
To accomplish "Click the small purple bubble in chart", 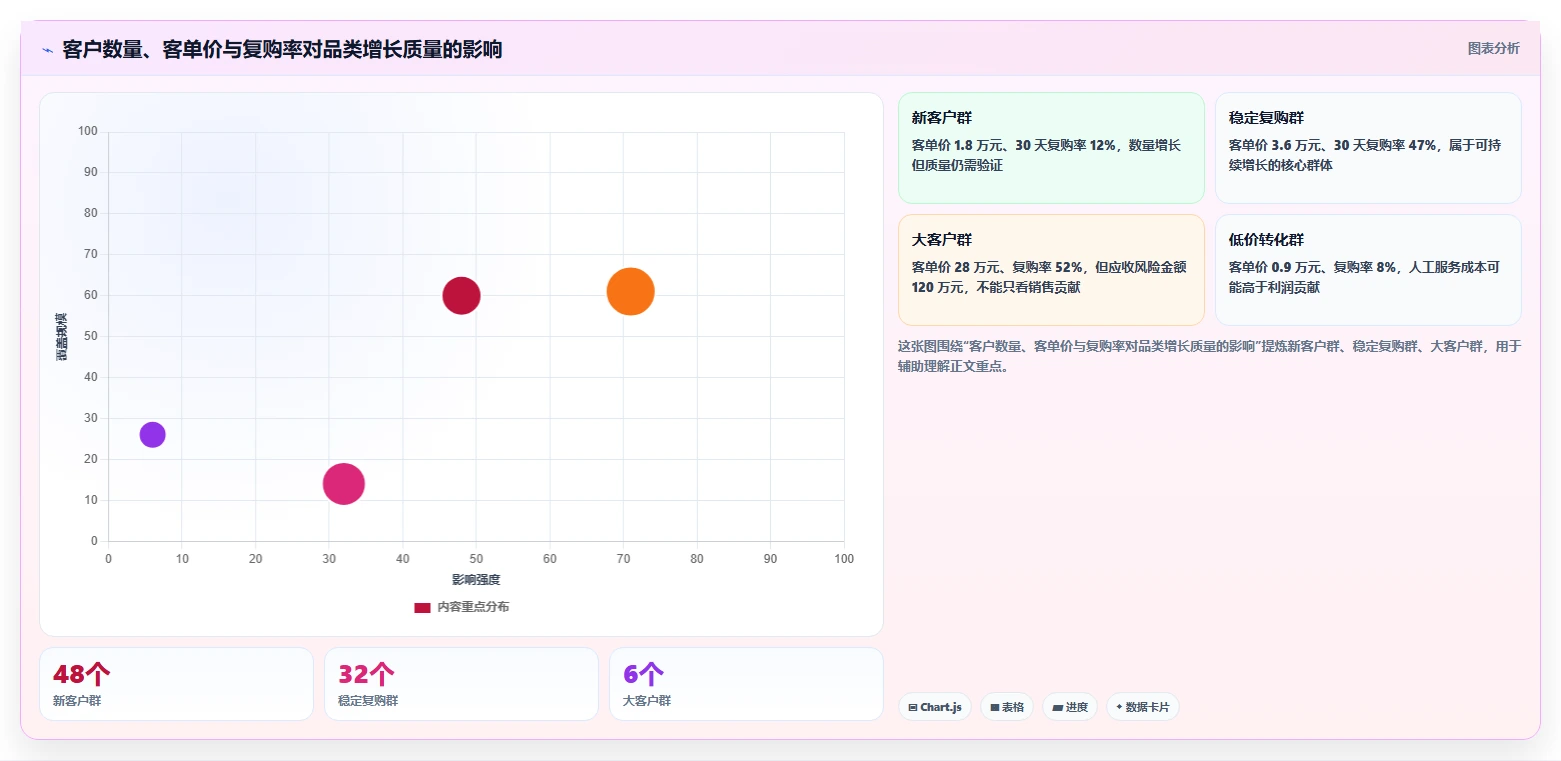I will (x=152, y=435).
